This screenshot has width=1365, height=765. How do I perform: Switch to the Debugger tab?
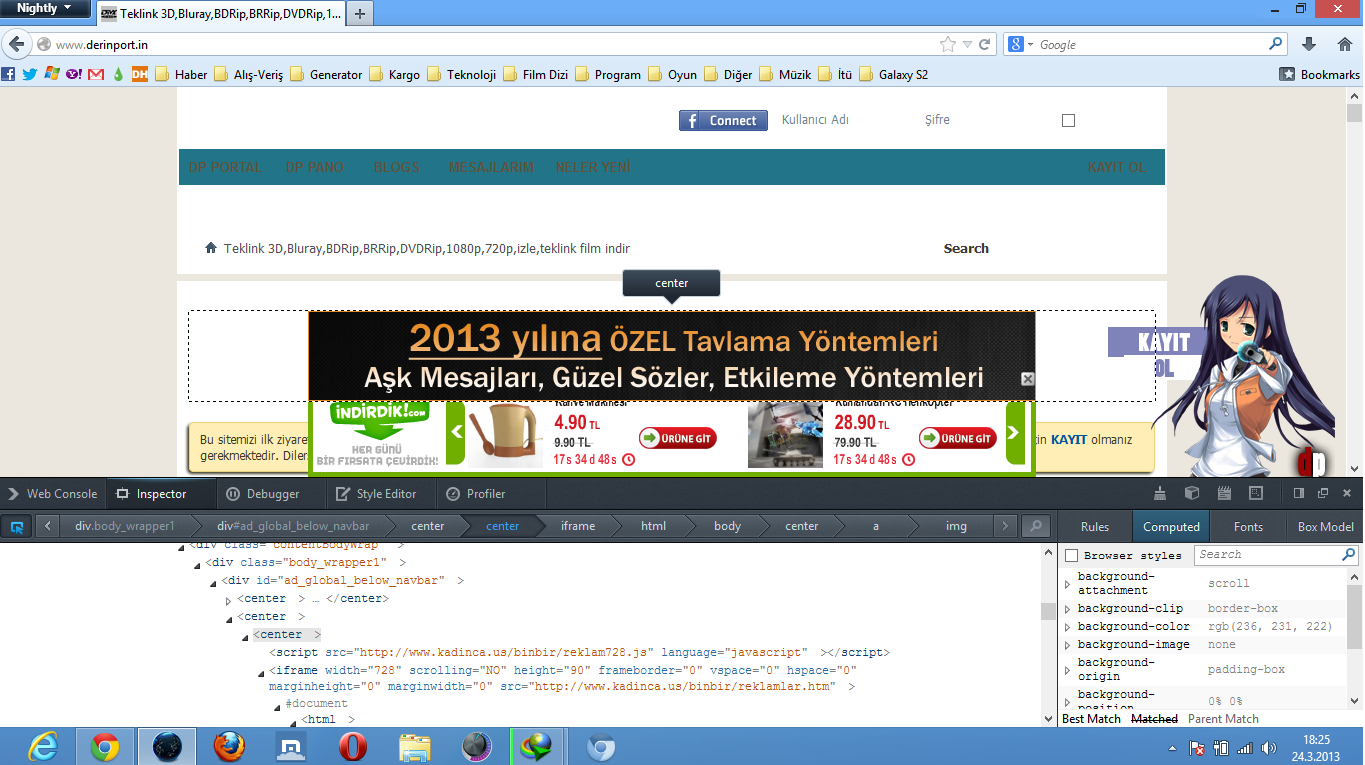(263, 493)
